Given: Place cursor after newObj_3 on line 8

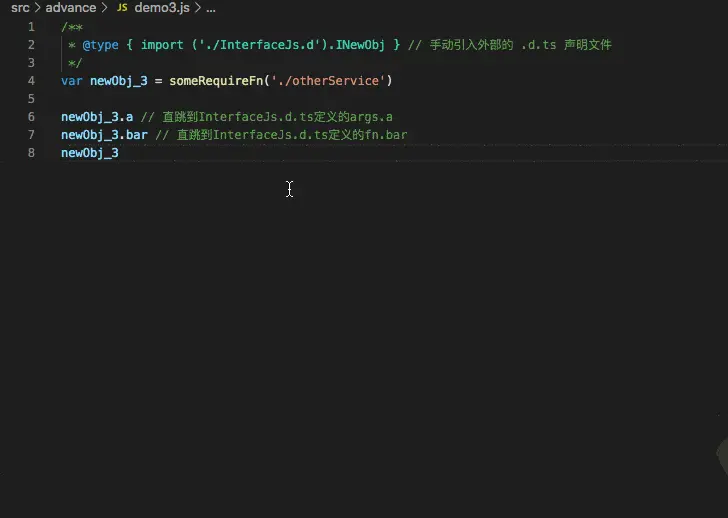Looking at the screenshot, I should pos(119,153).
